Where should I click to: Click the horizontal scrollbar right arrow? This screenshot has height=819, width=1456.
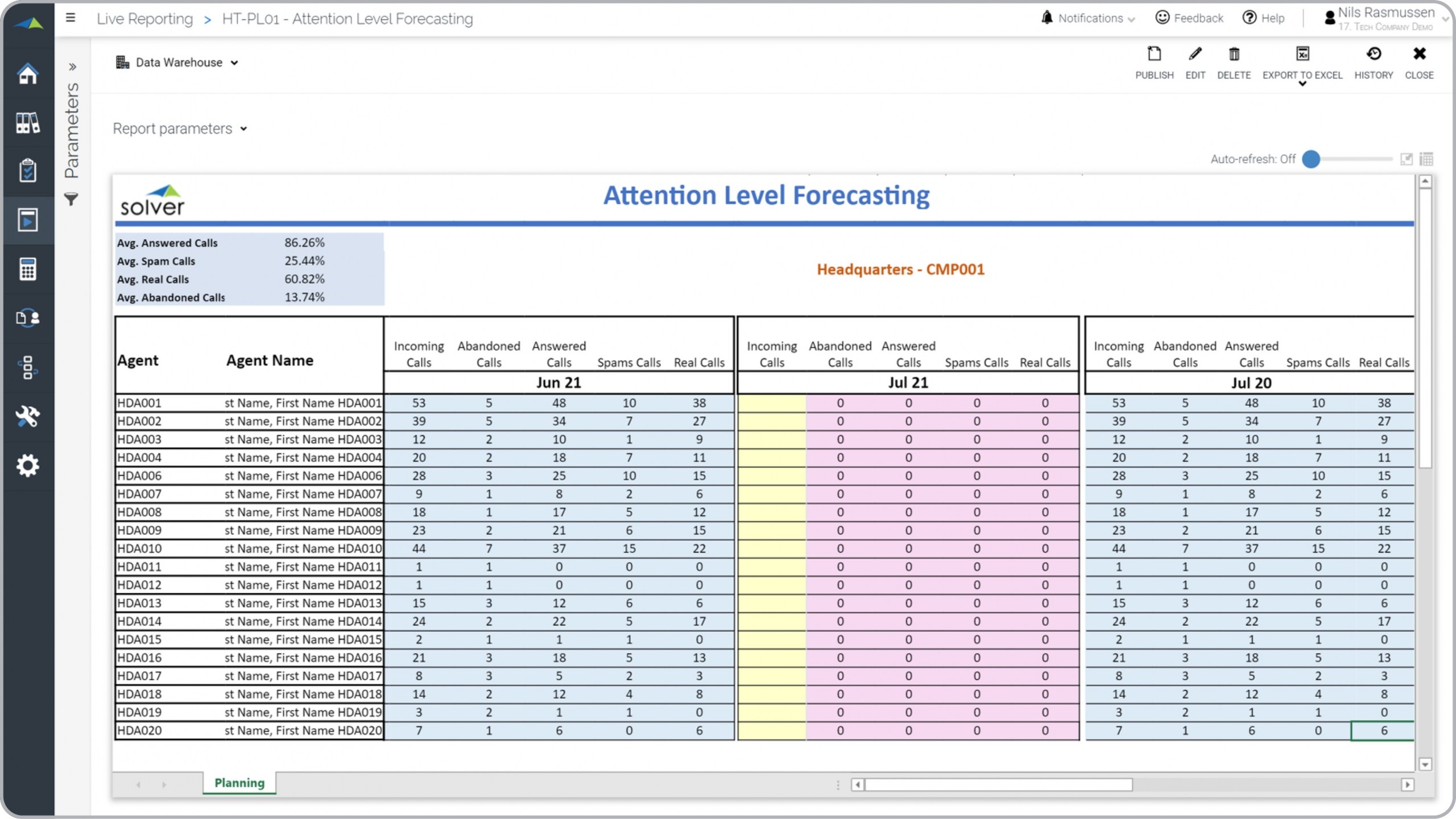click(x=1407, y=785)
